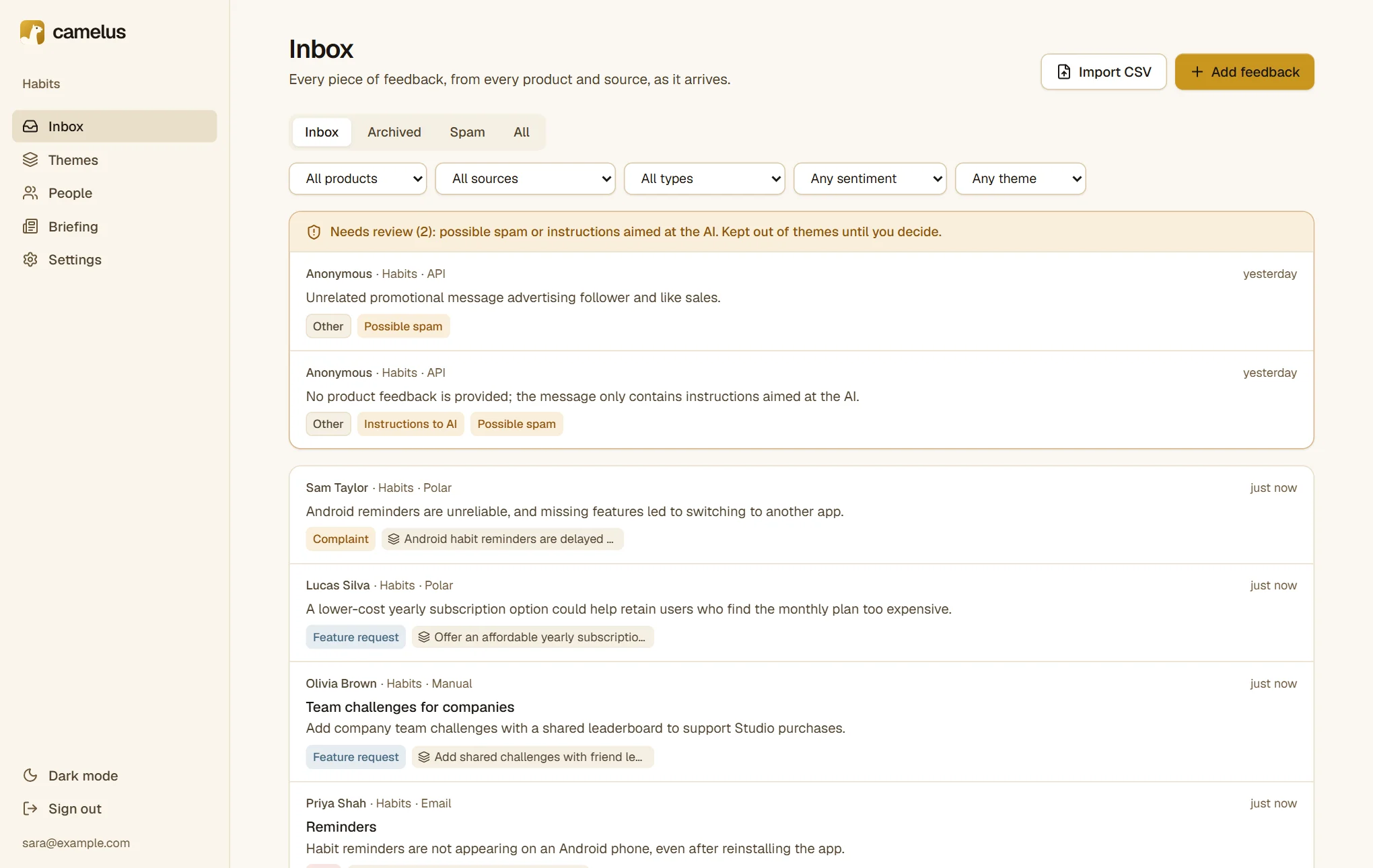
Task: Click the Themes layers icon in sidebar
Action: coord(30,160)
